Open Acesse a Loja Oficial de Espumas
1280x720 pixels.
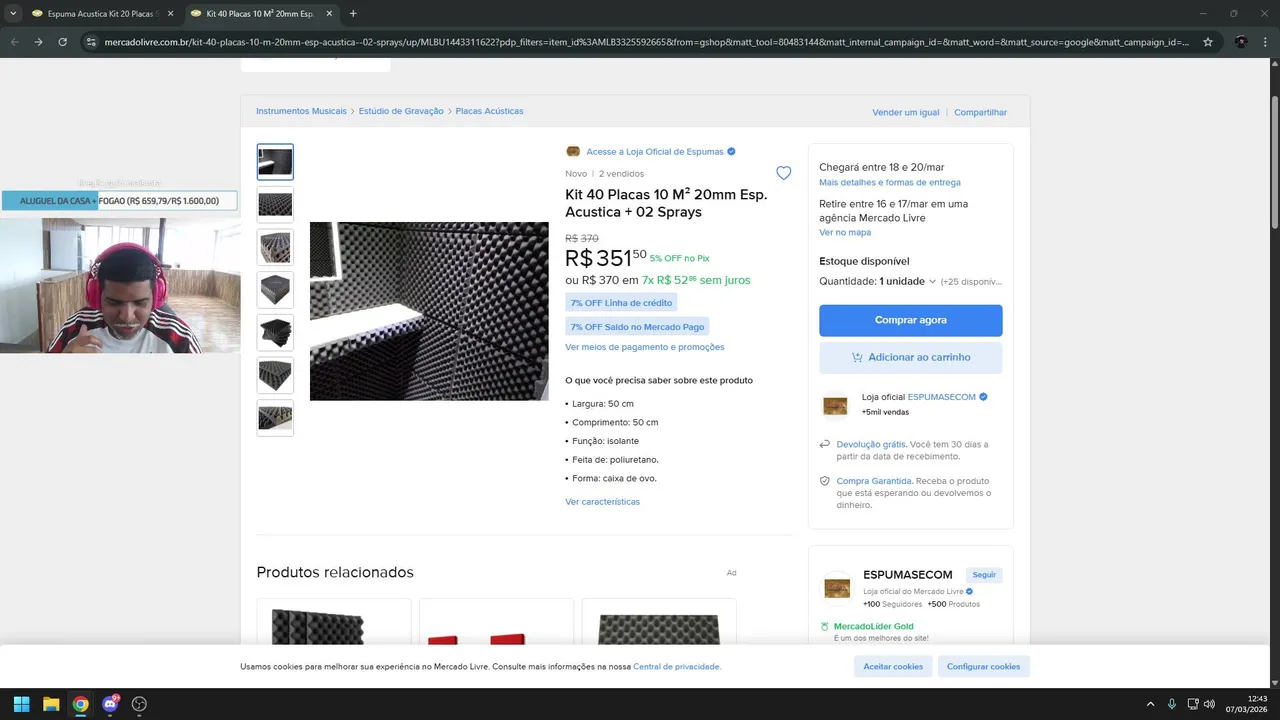(x=654, y=152)
